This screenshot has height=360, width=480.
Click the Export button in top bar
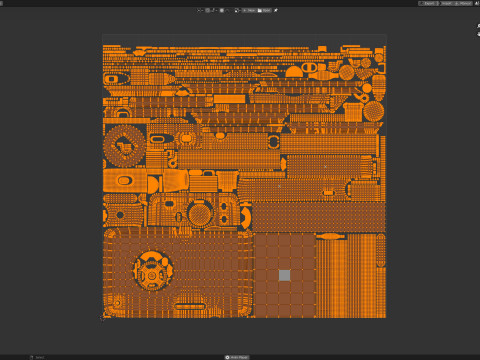pos(429,3)
